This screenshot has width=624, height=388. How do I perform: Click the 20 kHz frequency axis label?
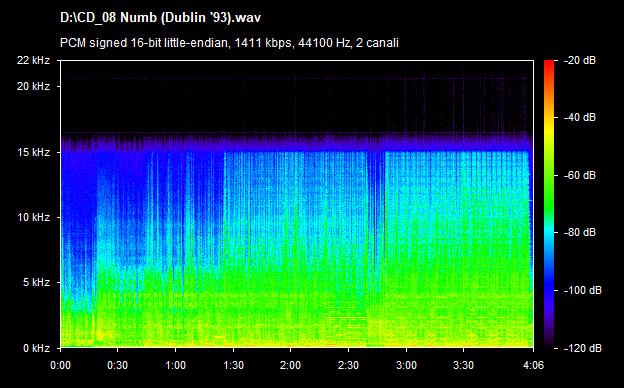[33, 86]
